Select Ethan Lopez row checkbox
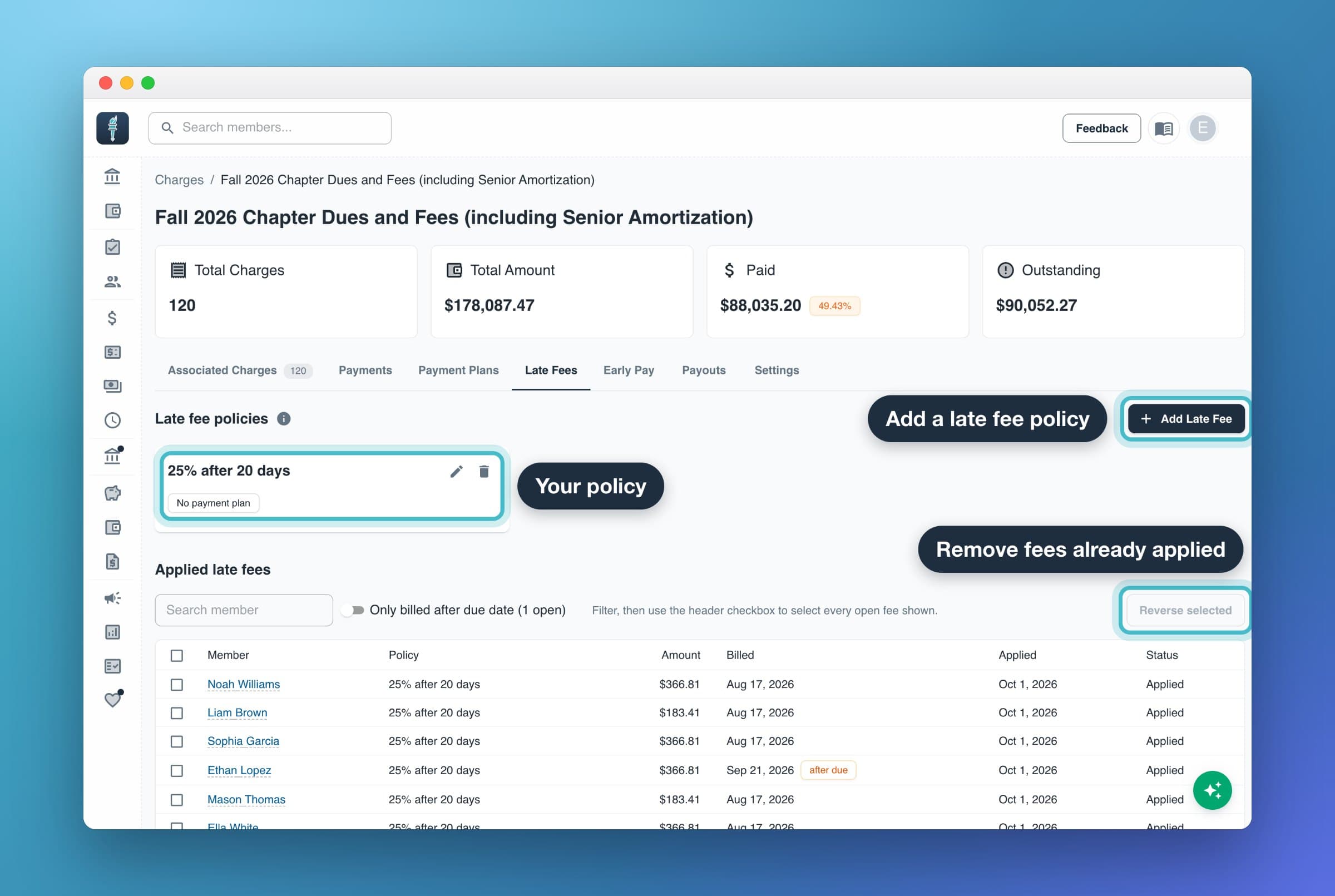This screenshot has height=896, width=1335. coord(176,771)
